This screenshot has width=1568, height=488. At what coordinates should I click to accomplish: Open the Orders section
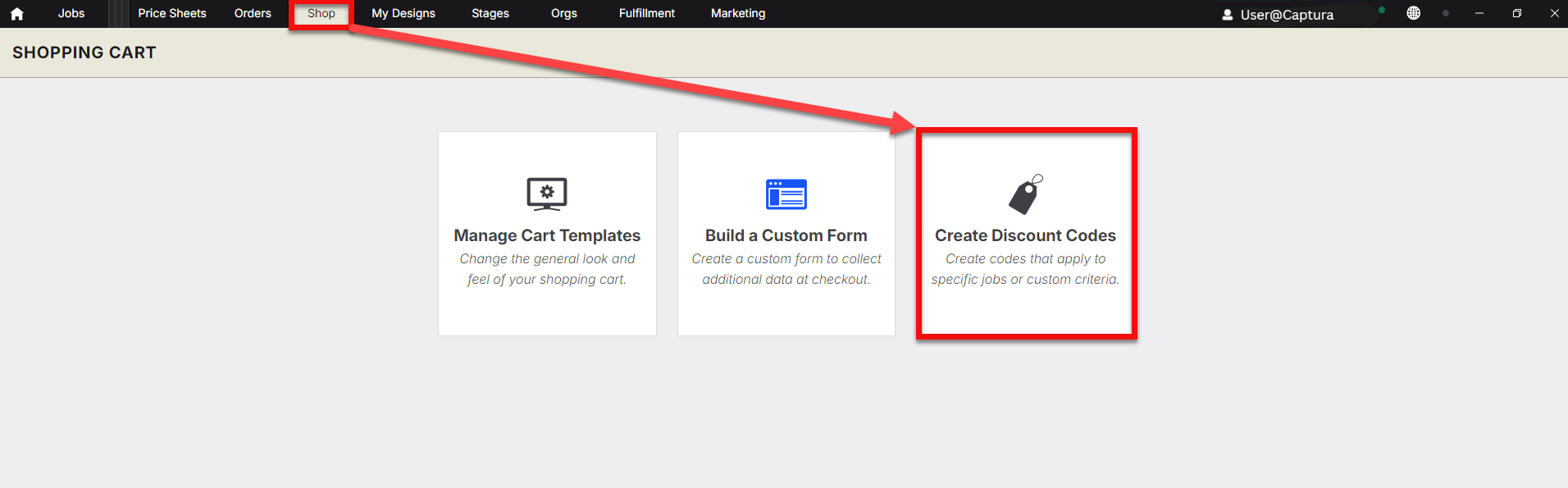[253, 13]
